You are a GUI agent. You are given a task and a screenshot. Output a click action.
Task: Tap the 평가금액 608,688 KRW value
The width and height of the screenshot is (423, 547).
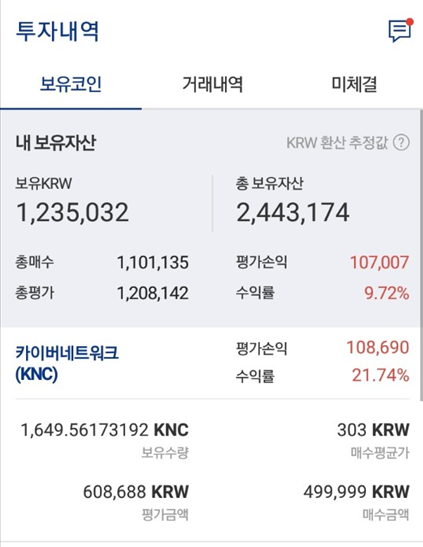point(136,492)
